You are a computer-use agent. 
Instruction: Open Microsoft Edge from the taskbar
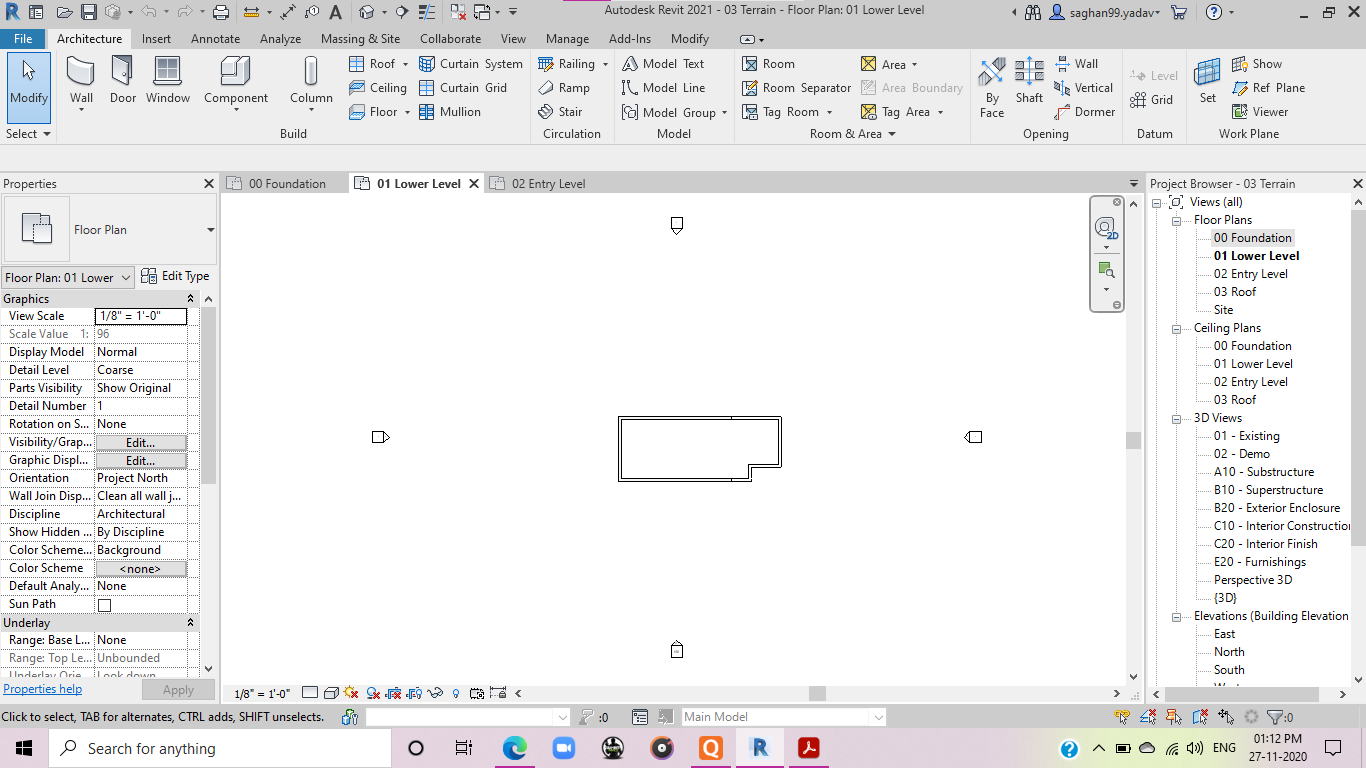(514, 748)
